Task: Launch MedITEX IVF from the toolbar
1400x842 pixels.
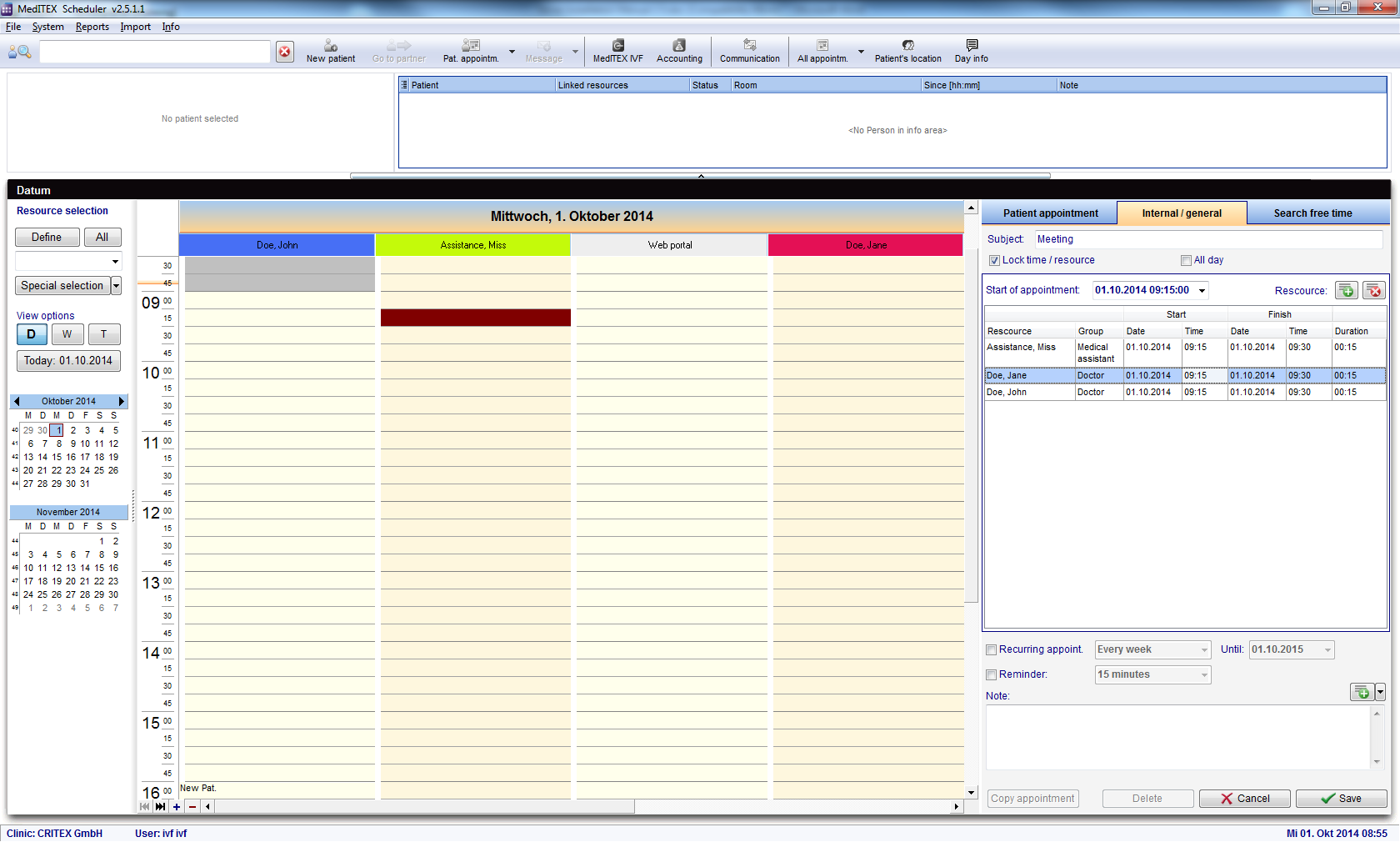Action: [617, 51]
